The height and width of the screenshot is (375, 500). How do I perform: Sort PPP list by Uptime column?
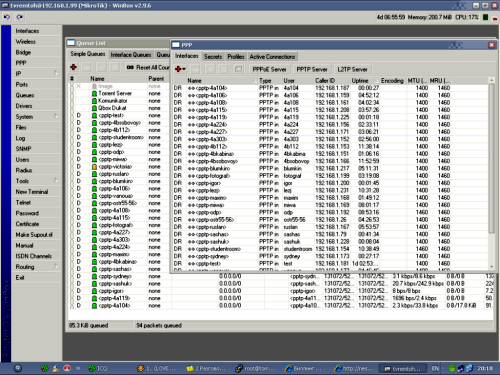364,81
